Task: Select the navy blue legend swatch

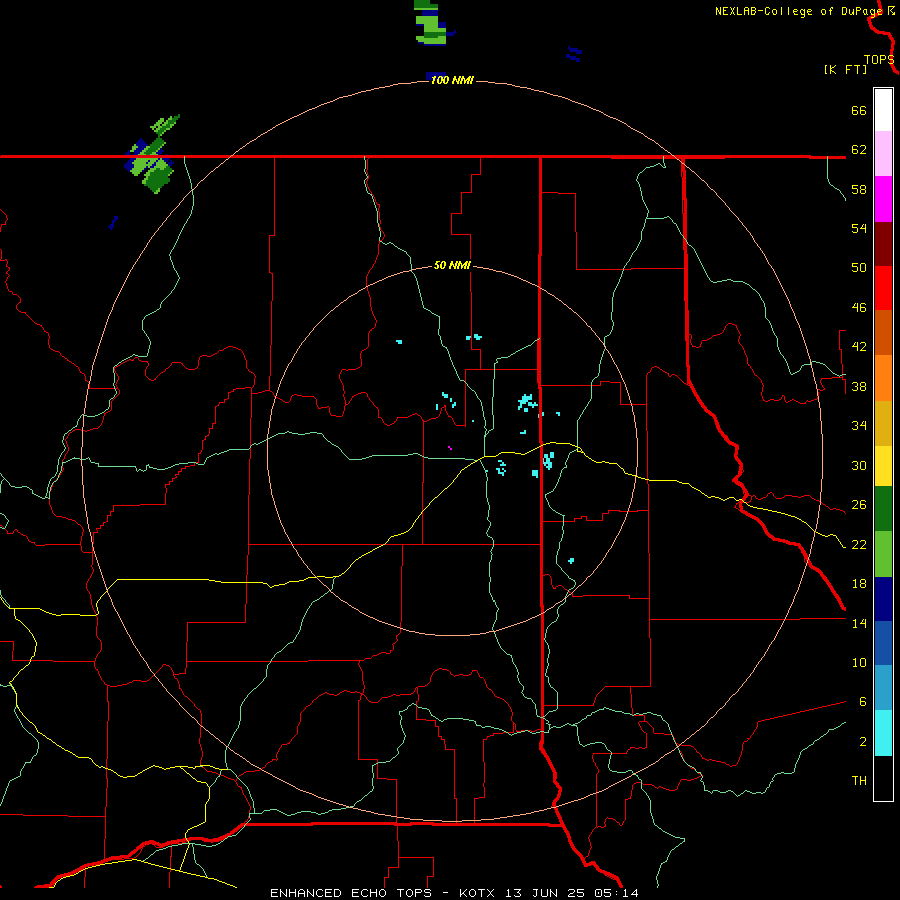Action: 883,599
